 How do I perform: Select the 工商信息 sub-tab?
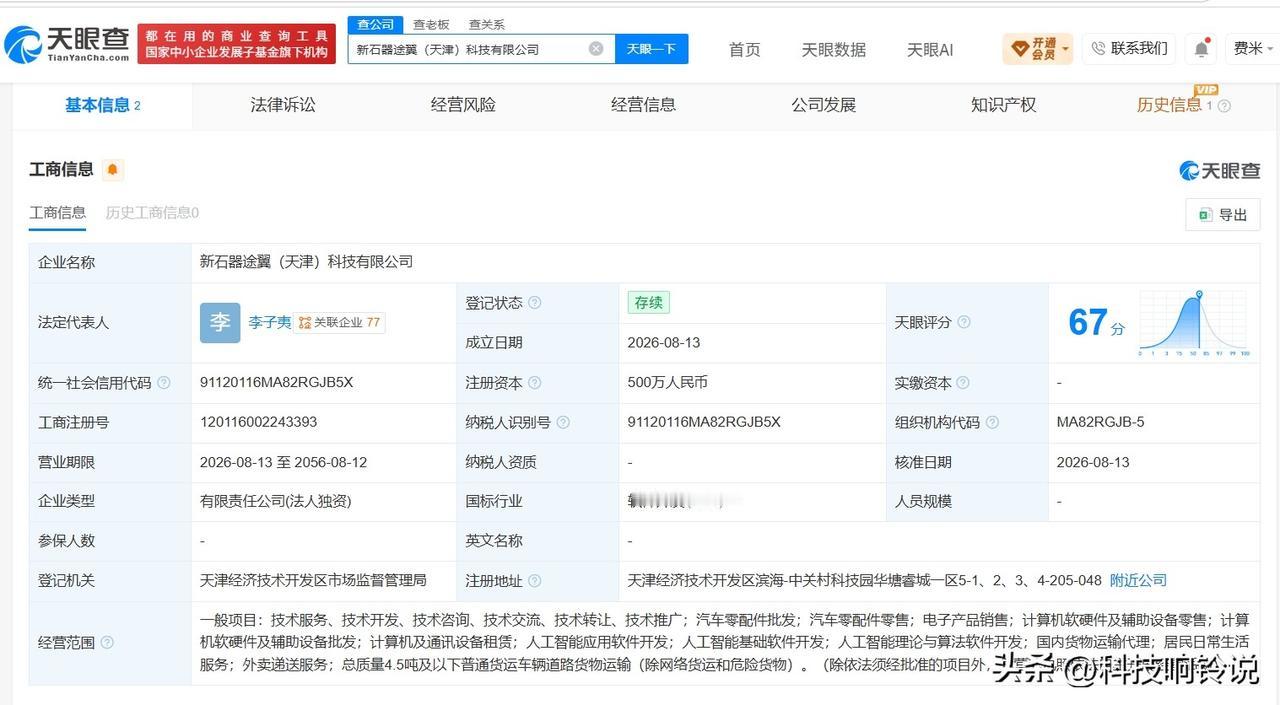[57, 213]
